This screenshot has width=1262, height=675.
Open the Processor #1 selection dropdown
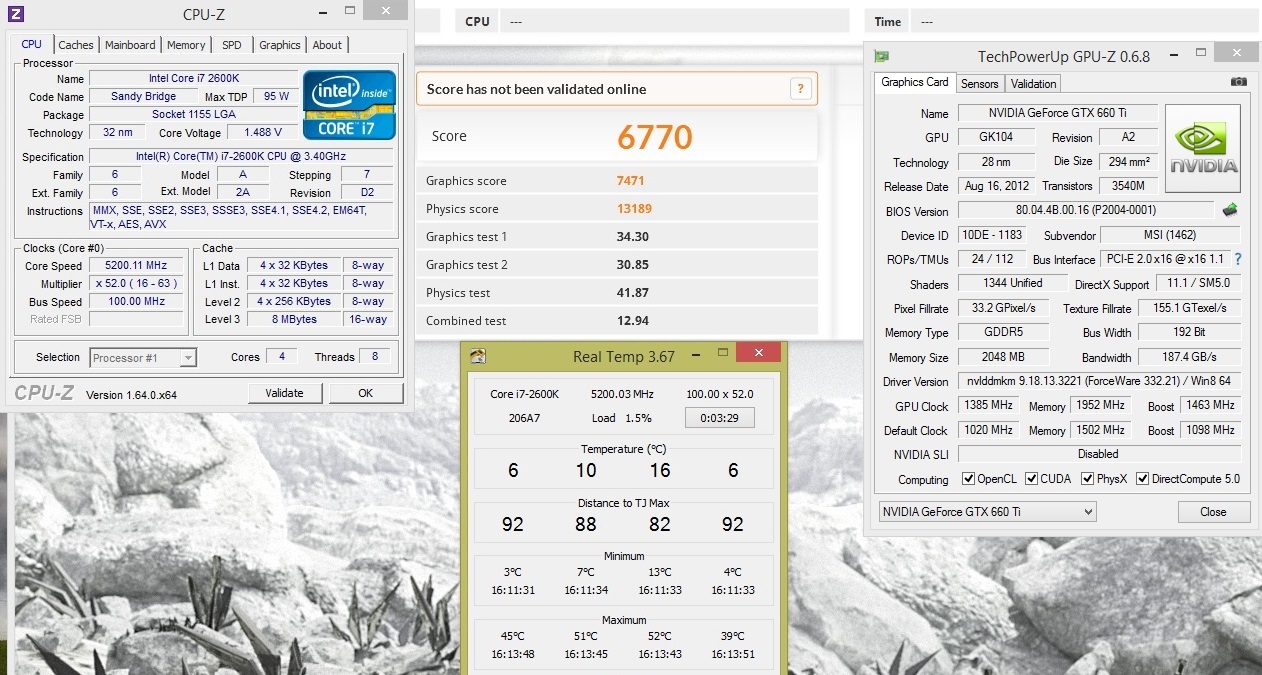[143, 357]
